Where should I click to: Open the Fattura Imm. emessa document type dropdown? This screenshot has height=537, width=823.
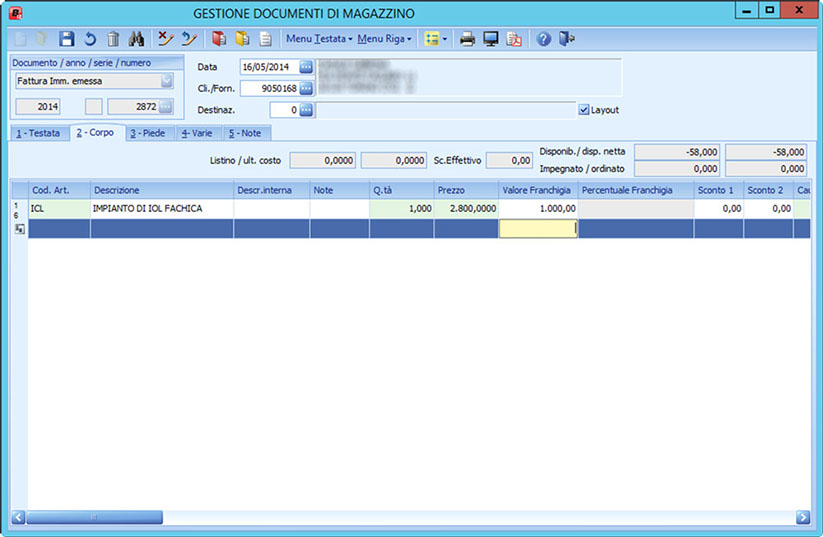(x=166, y=81)
